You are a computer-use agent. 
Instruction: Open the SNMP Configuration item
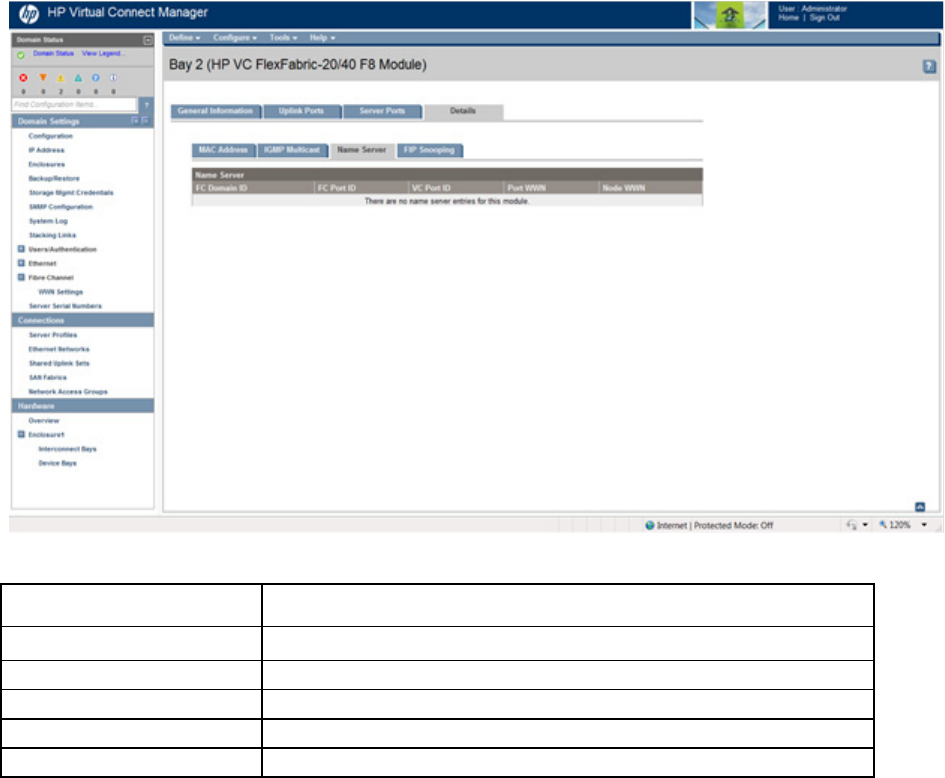[61, 207]
